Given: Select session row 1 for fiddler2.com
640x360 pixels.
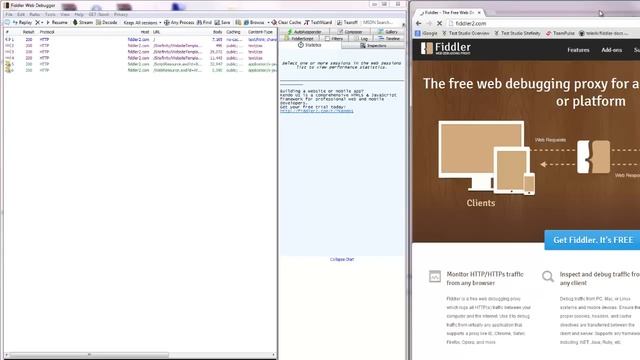Looking at the screenshot, I should pos(141,40).
